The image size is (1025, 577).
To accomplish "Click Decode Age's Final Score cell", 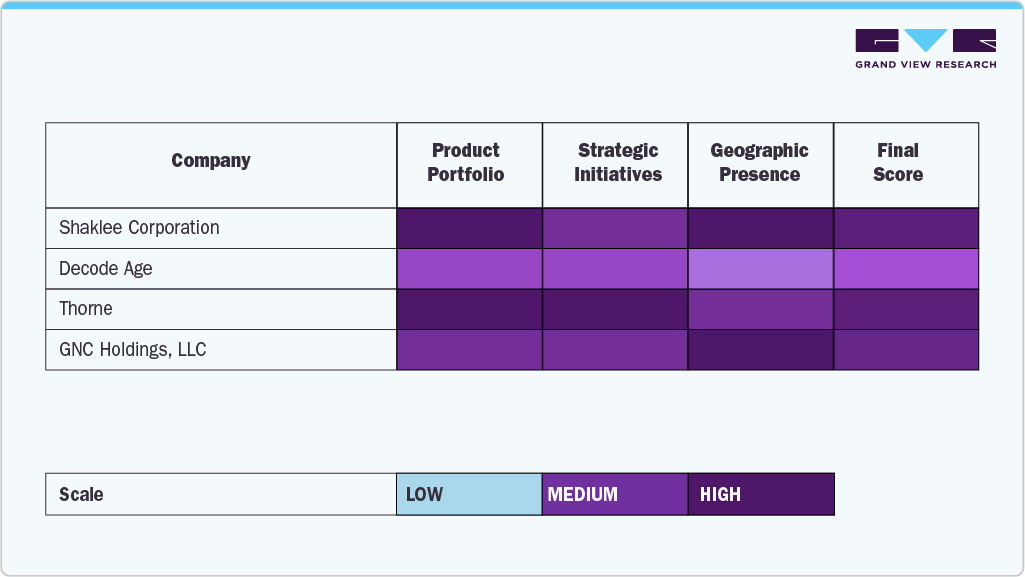I will click(906, 269).
